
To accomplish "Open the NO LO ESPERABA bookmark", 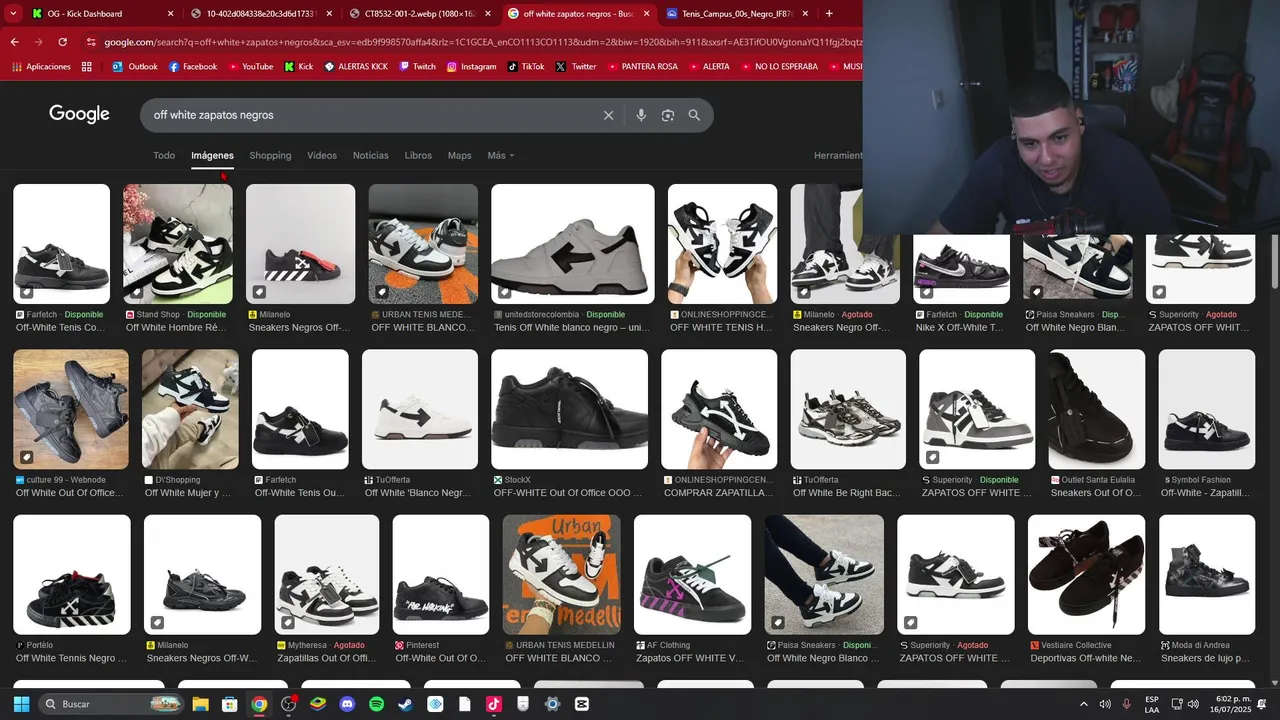I will tap(778, 67).
